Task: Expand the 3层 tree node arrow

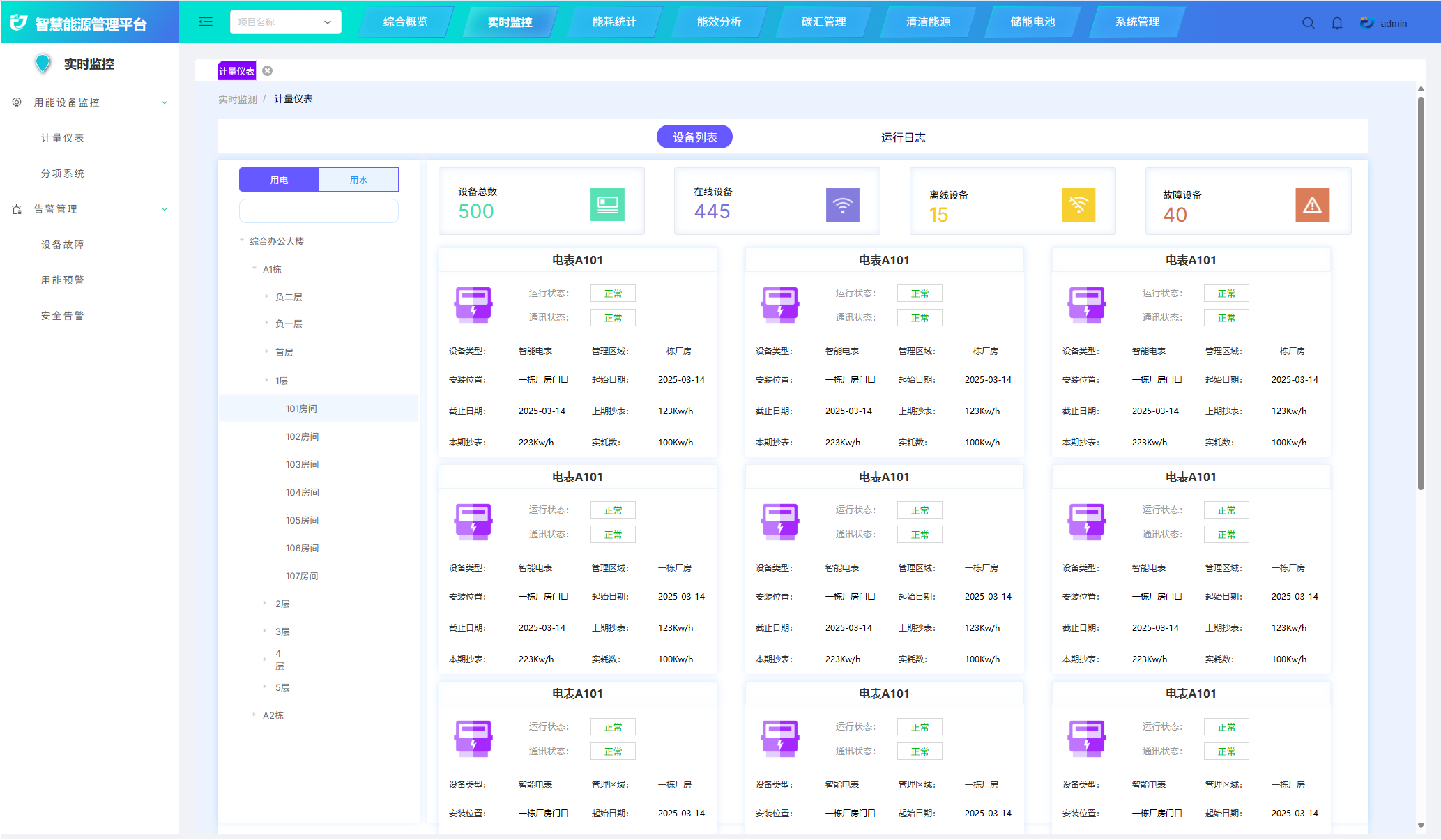Action: pyautogui.click(x=264, y=631)
